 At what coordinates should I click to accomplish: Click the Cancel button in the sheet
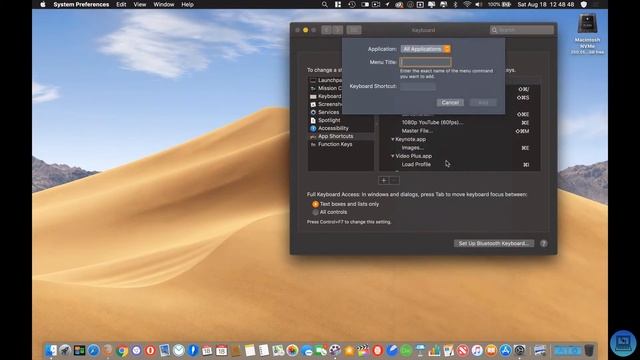click(450, 102)
